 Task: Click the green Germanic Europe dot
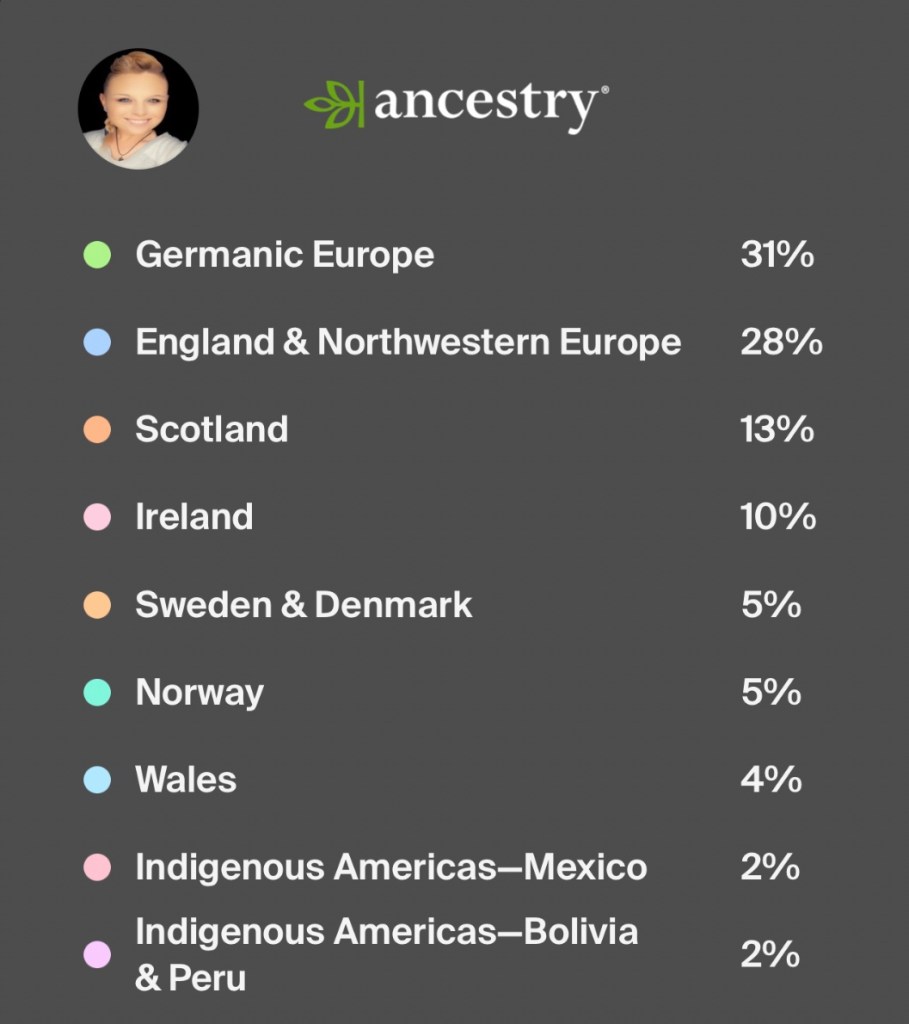[97, 255]
